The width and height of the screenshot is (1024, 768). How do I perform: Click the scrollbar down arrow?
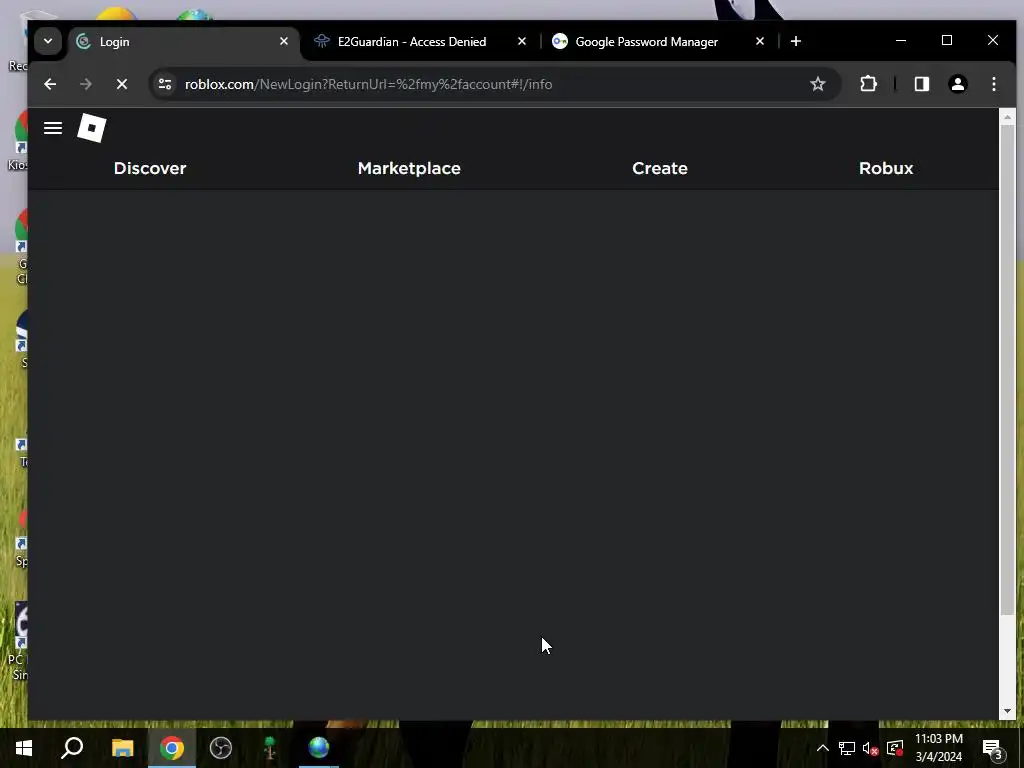click(x=1007, y=711)
